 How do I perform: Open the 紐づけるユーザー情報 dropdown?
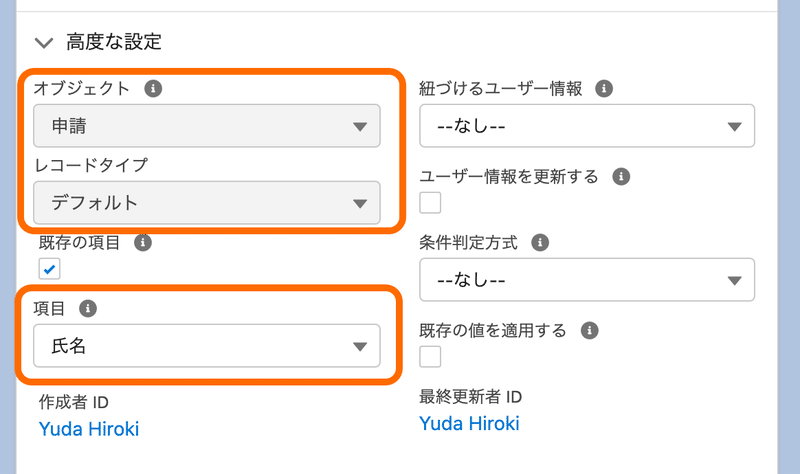587,126
